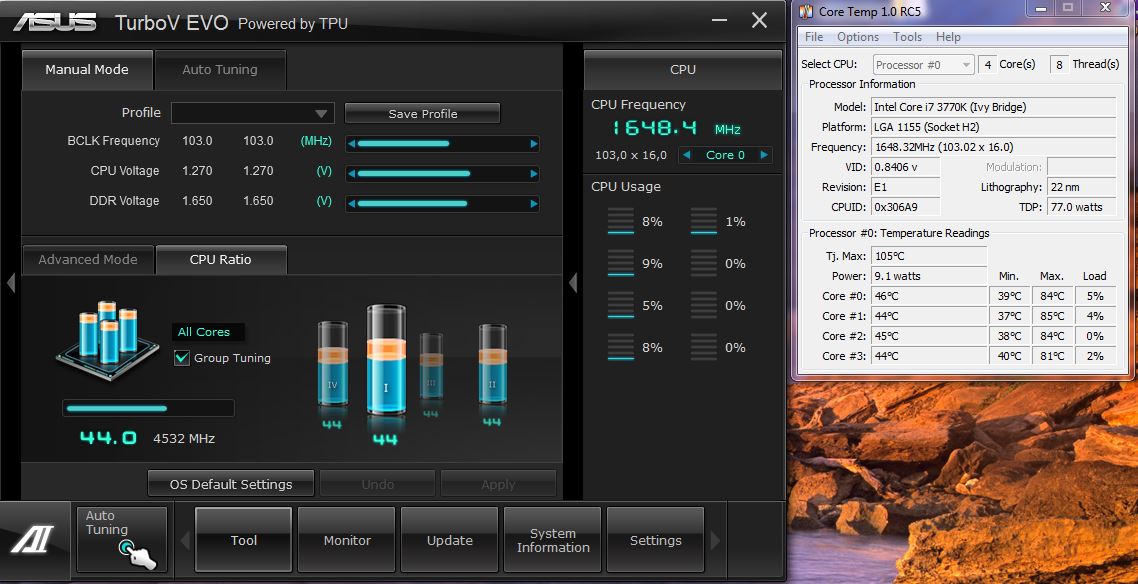The height and width of the screenshot is (584, 1138).
Task: Open System Information button
Action: click(553, 540)
